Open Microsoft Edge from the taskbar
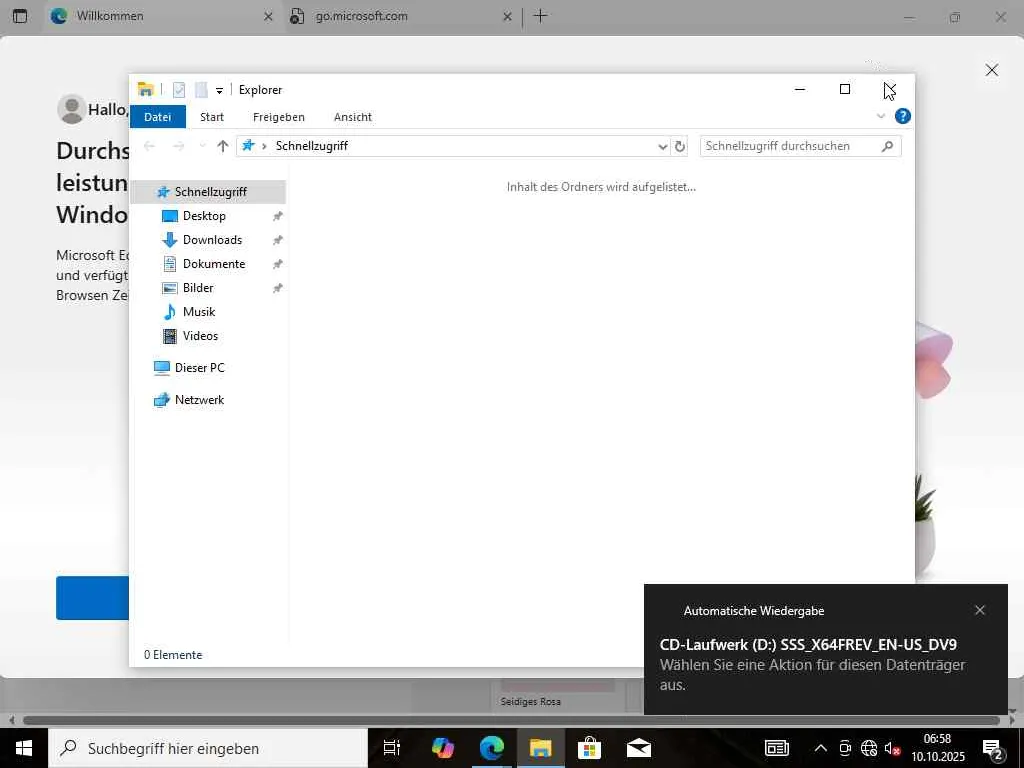This screenshot has height=768, width=1024. point(492,748)
